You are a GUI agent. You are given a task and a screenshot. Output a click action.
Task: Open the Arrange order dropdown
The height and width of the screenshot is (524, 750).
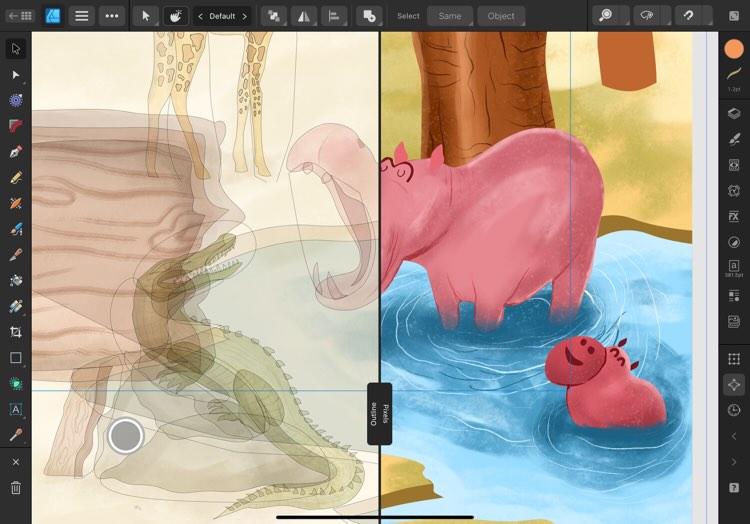(x=274, y=16)
